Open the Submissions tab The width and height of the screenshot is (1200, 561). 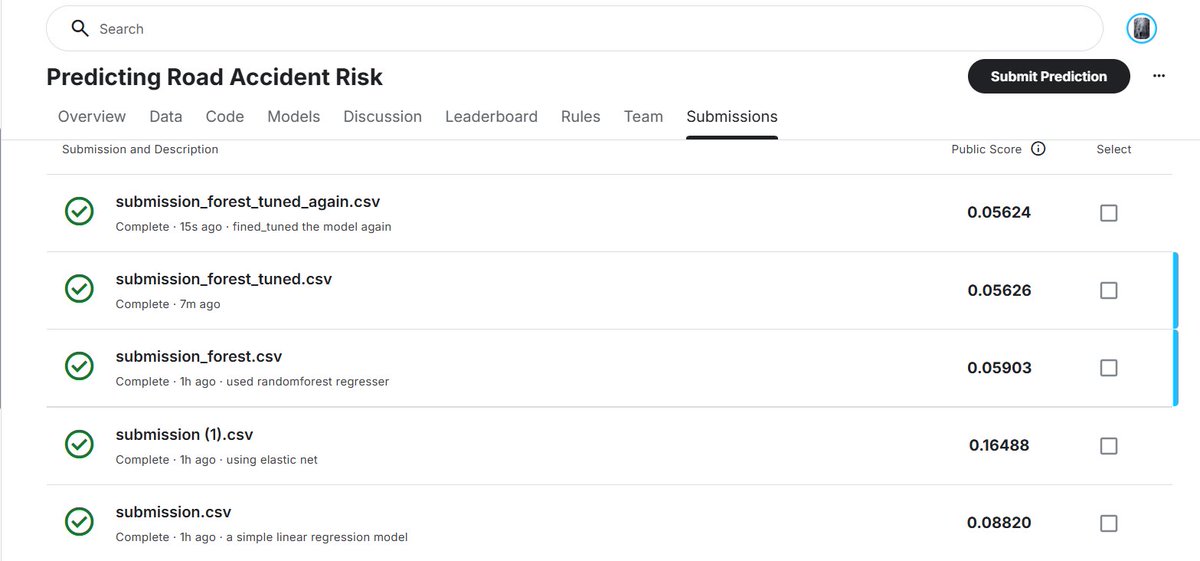coord(732,117)
